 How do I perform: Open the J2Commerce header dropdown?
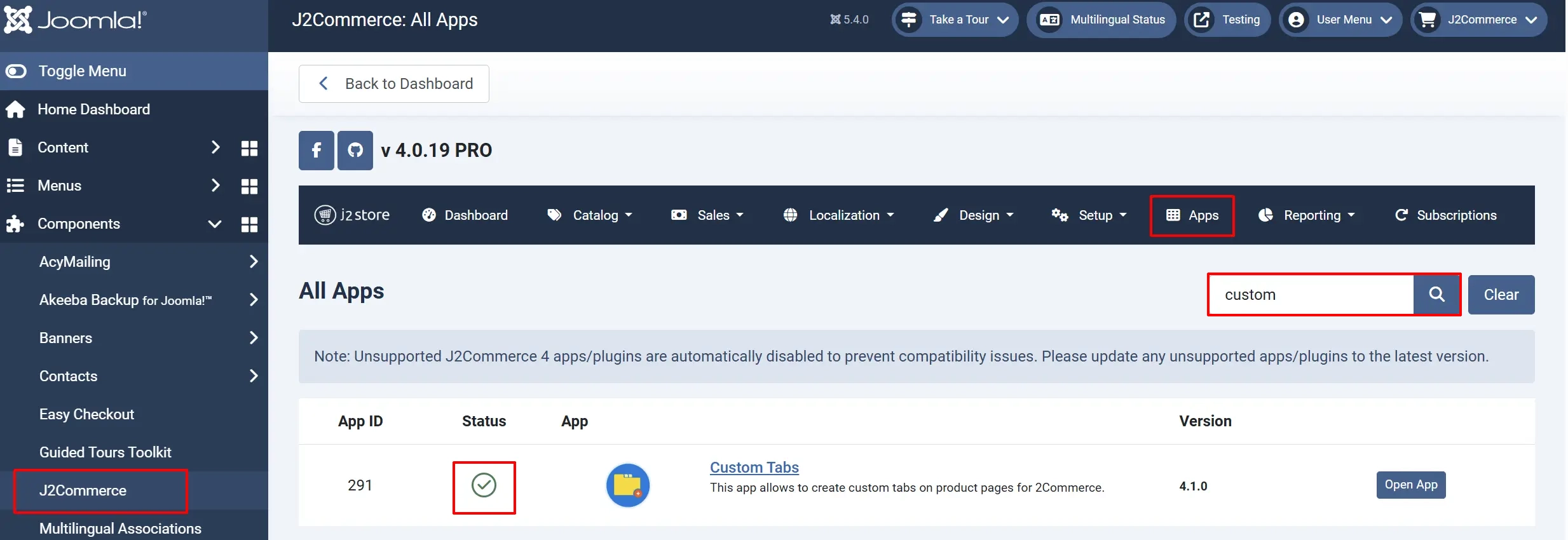[x=1479, y=20]
